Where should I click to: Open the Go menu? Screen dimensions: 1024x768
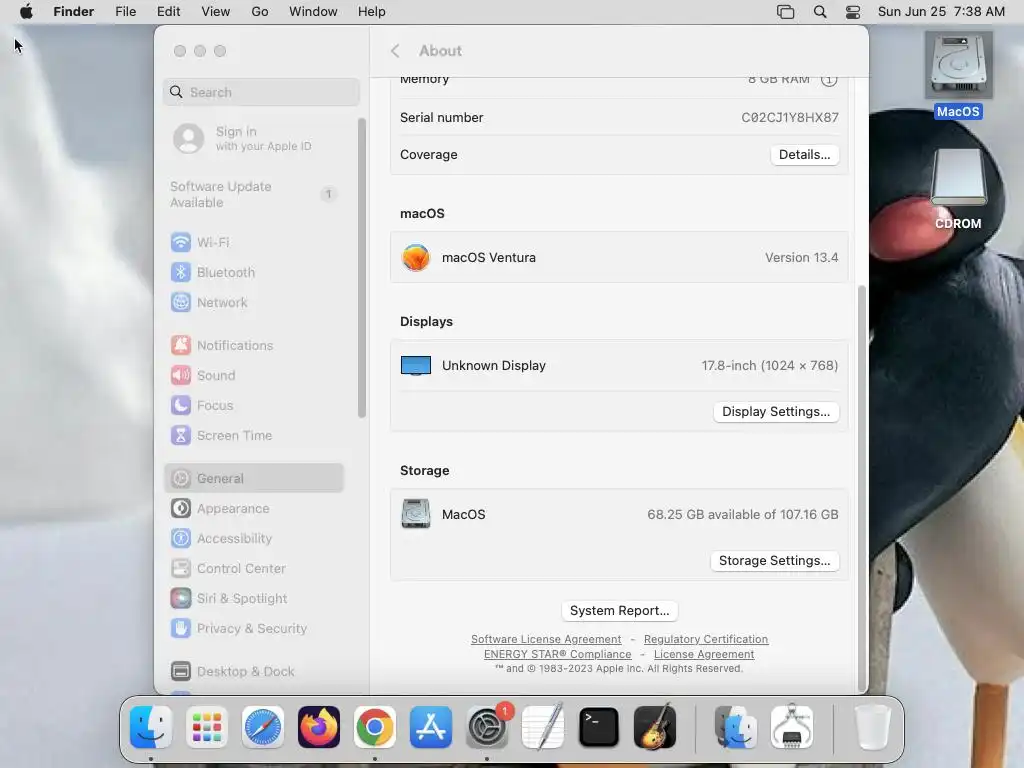(260, 12)
